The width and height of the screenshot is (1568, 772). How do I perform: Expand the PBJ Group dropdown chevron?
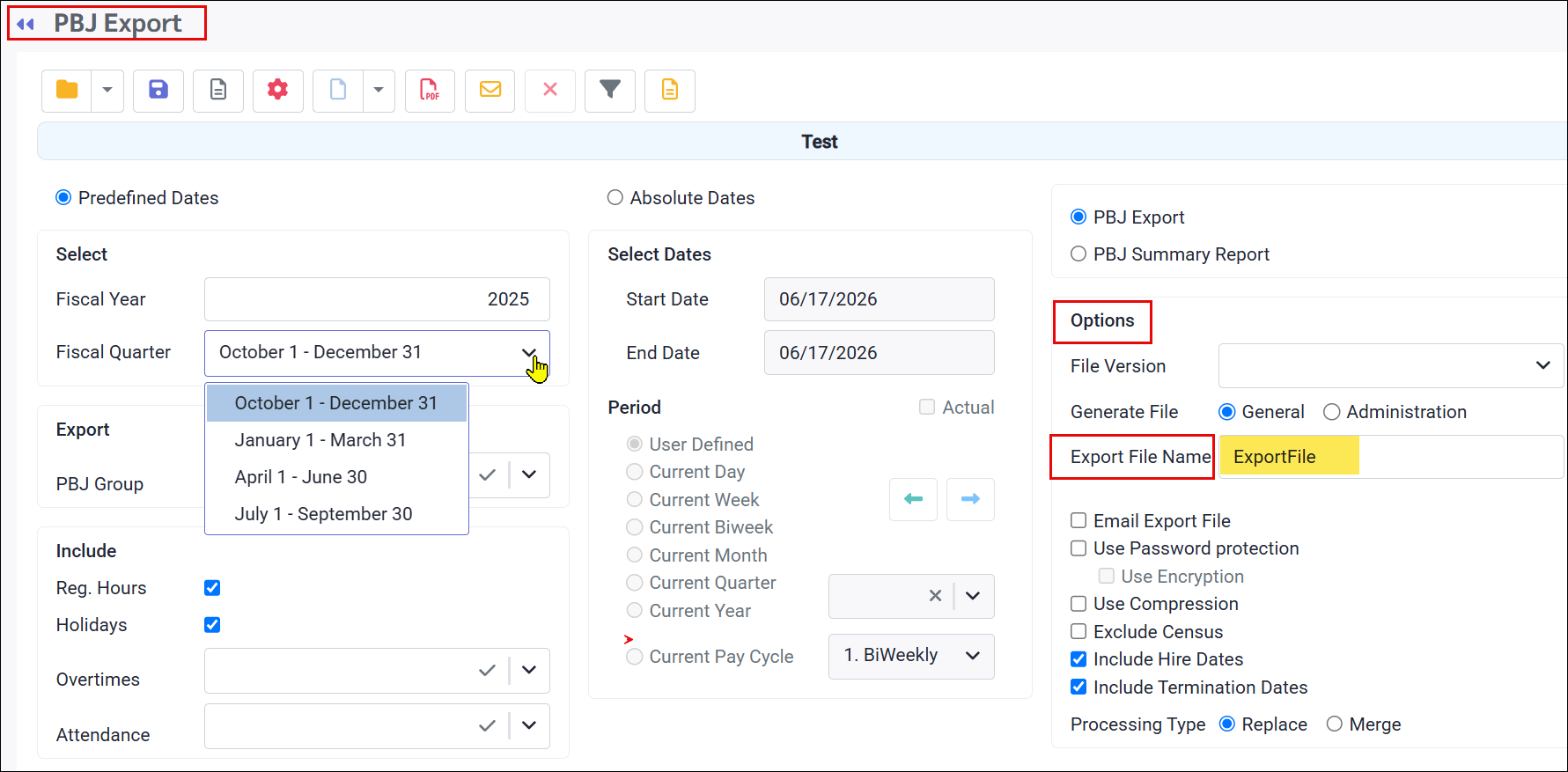(x=529, y=475)
